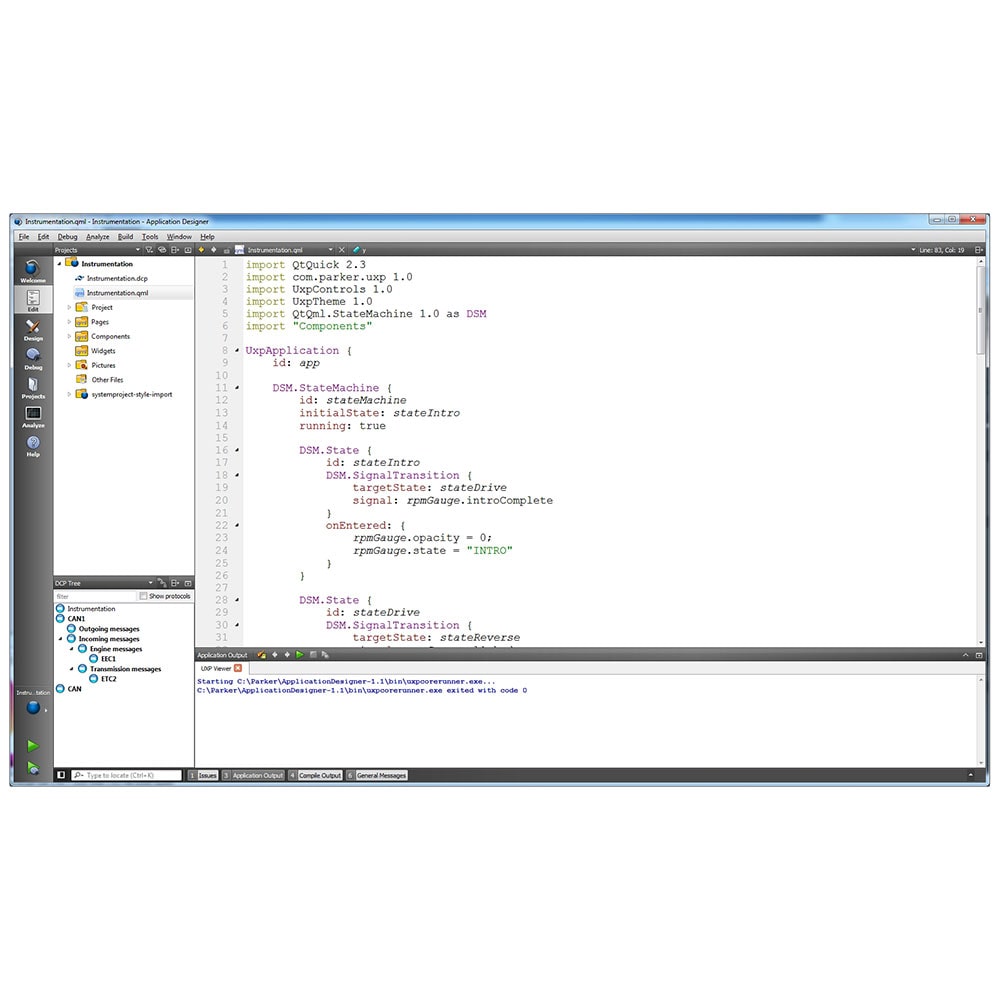Click the Type to locate search field
This screenshot has height=1000, width=1000.
tap(132, 775)
